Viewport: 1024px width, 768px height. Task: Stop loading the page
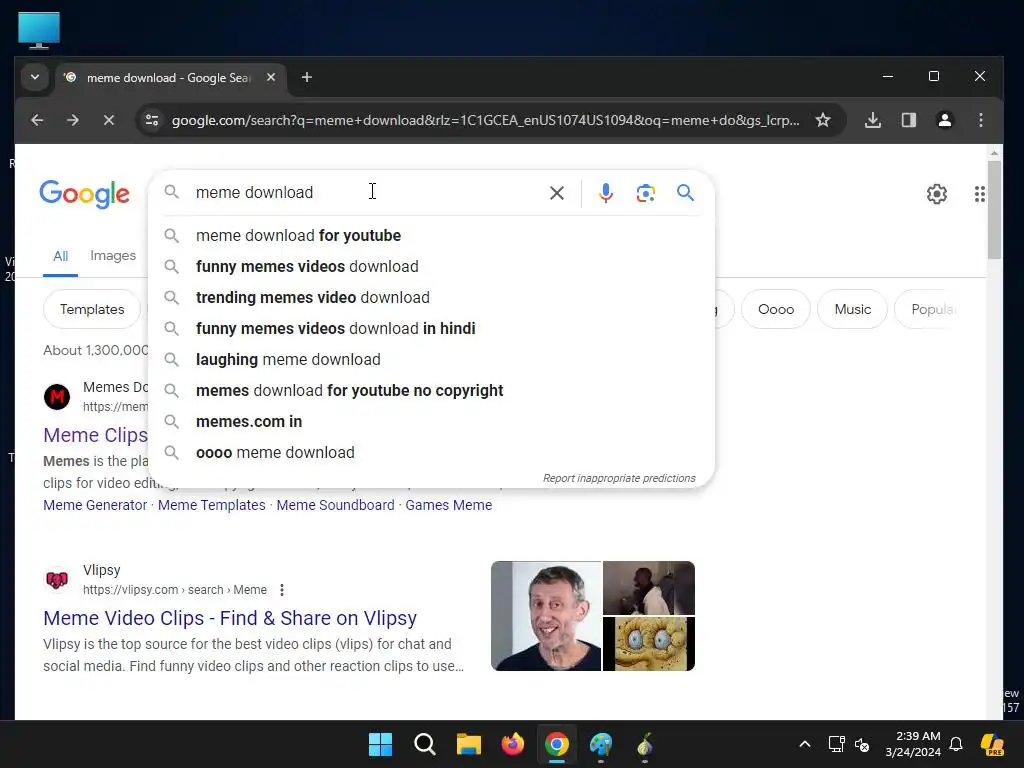(108, 120)
